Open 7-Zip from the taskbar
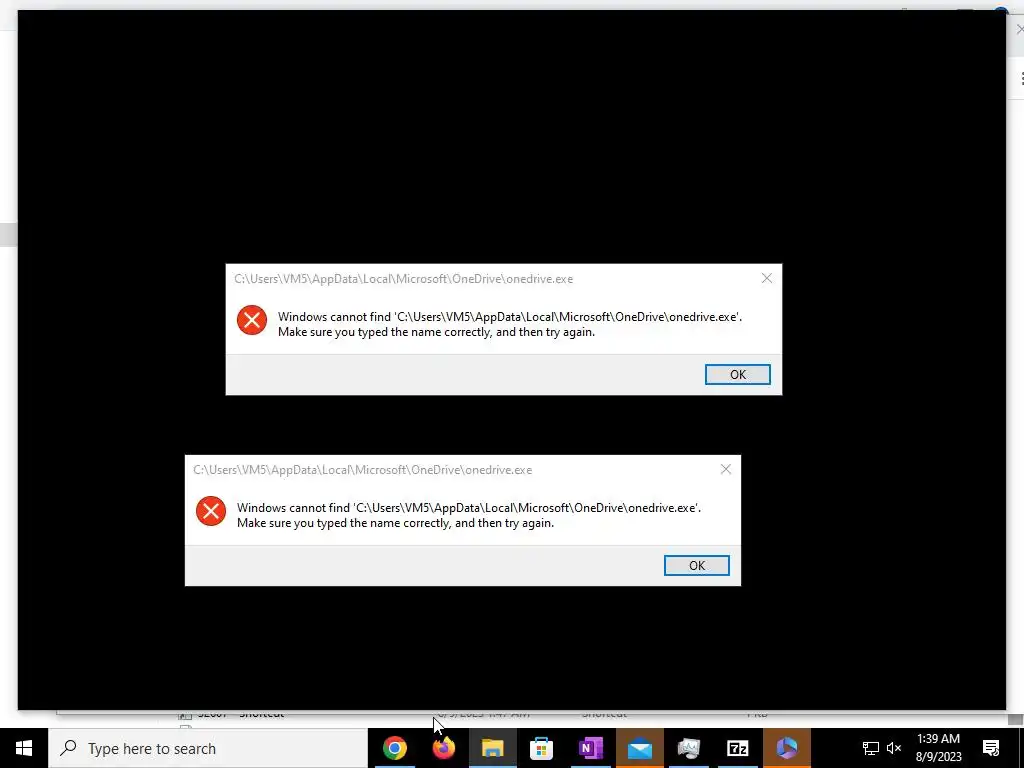Screen dimensions: 1024x768 tap(737, 748)
